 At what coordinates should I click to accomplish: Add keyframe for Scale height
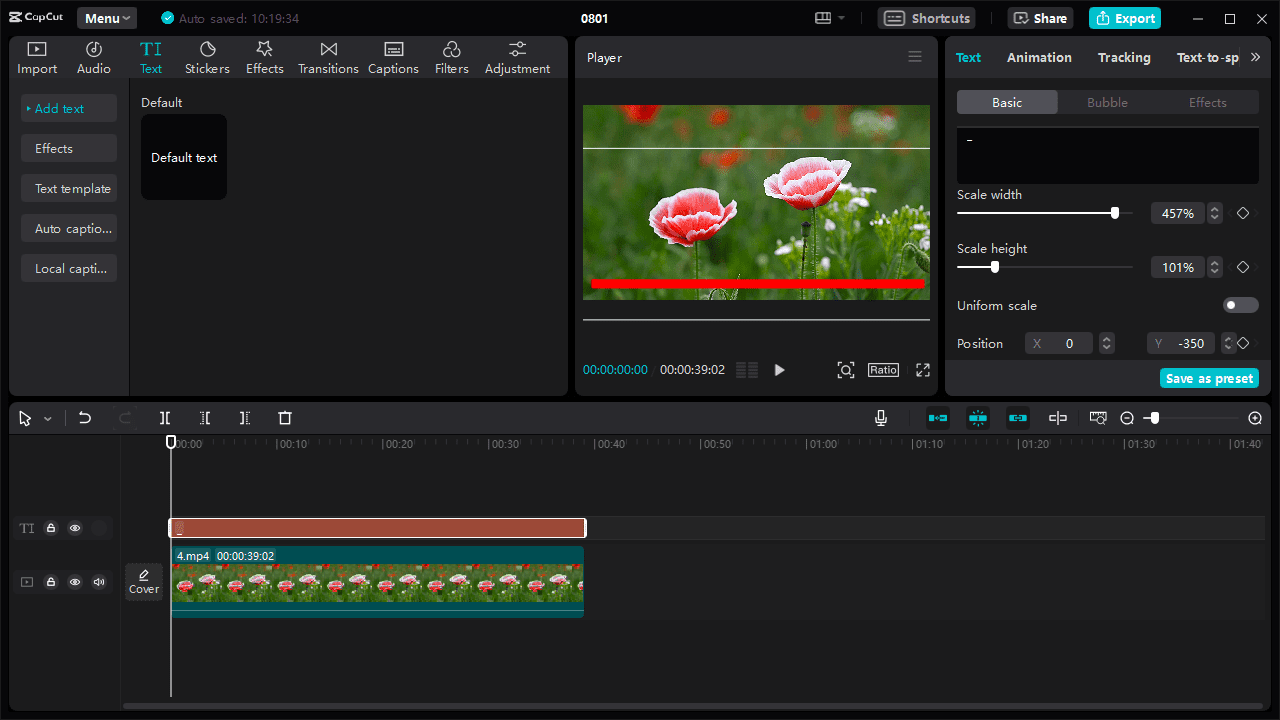(x=1243, y=267)
